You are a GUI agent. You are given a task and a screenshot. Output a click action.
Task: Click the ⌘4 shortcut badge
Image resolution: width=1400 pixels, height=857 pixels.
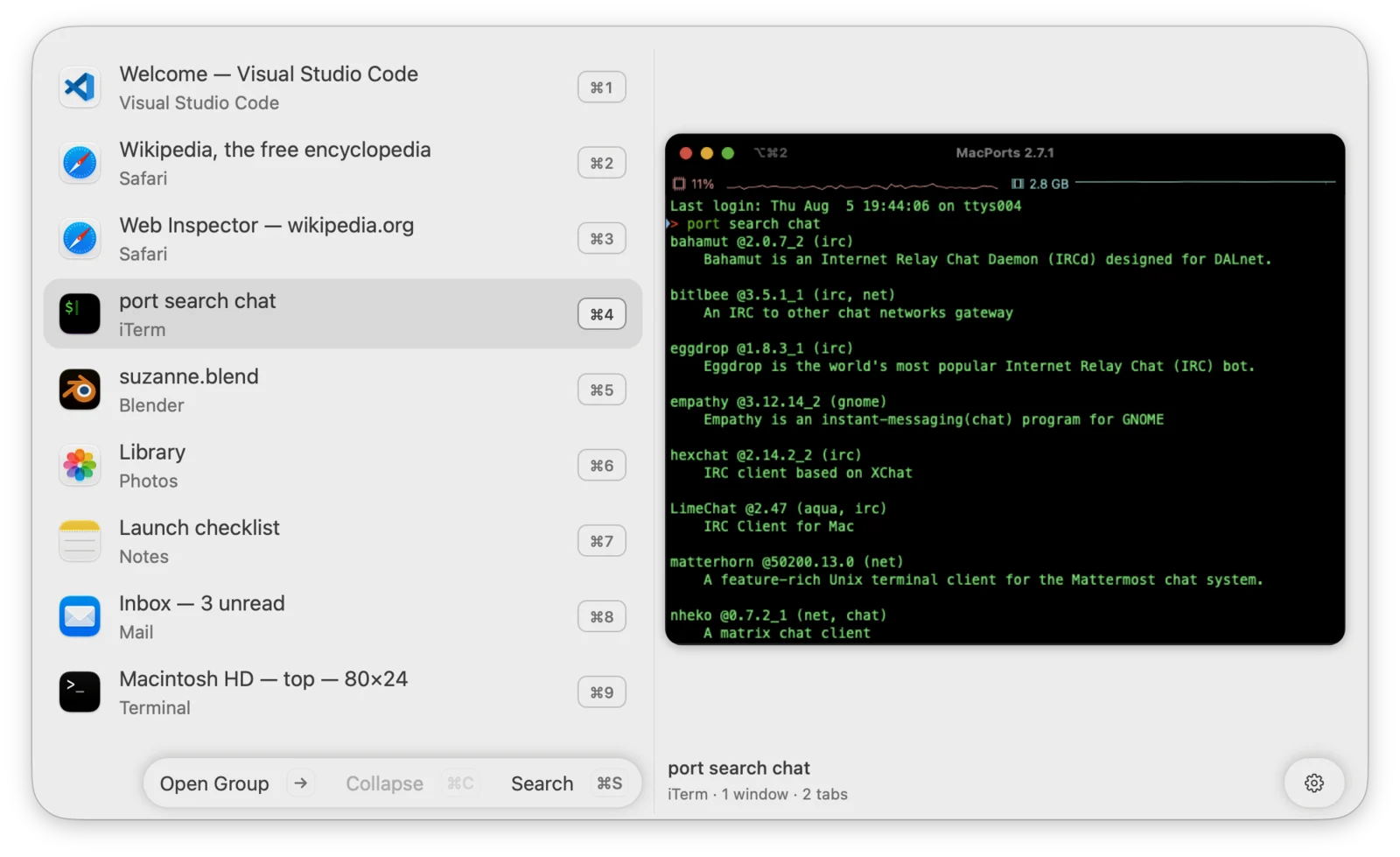pyautogui.click(x=602, y=314)
